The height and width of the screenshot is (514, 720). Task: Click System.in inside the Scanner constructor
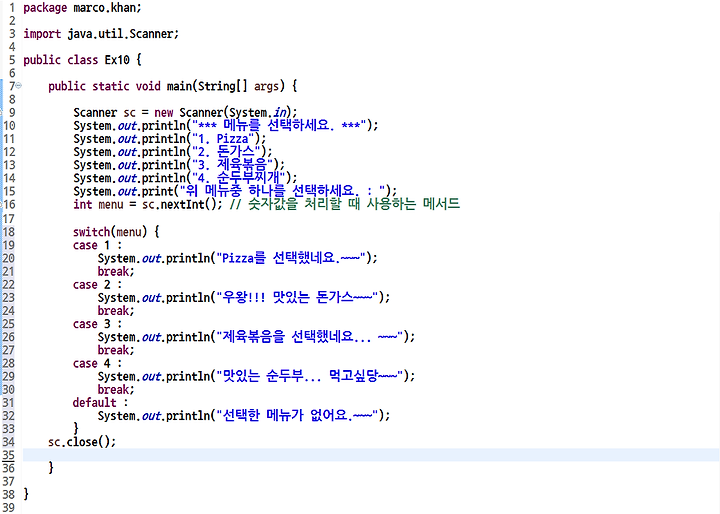click(258, 113)
